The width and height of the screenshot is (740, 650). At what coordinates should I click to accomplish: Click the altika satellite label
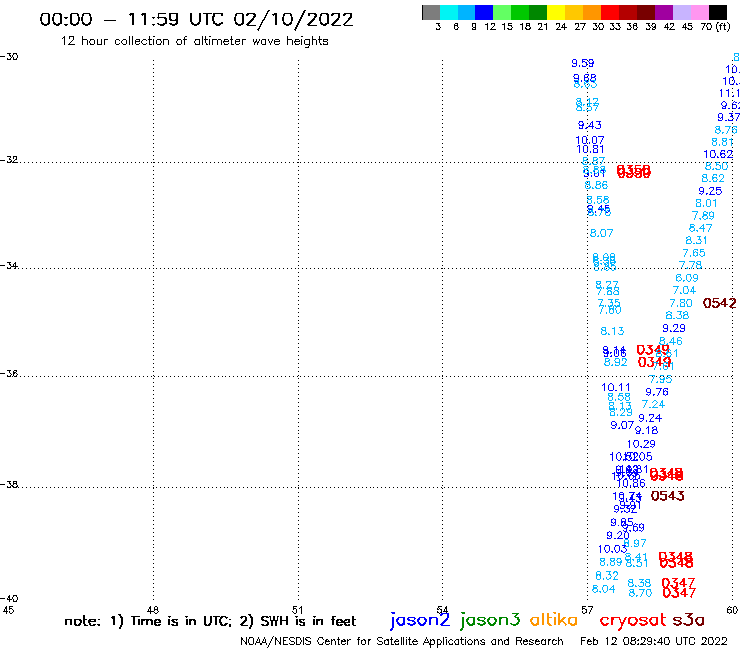coord(553,620)
